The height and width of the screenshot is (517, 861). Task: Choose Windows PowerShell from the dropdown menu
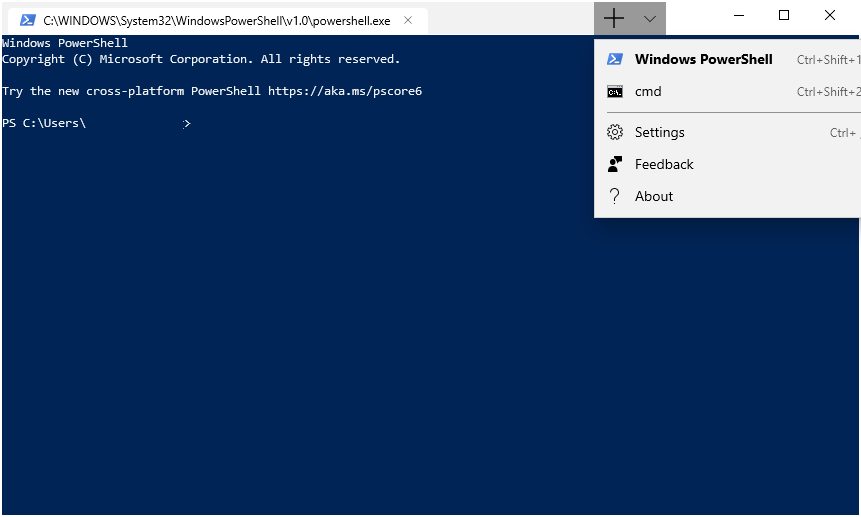[x=728, y=59]
